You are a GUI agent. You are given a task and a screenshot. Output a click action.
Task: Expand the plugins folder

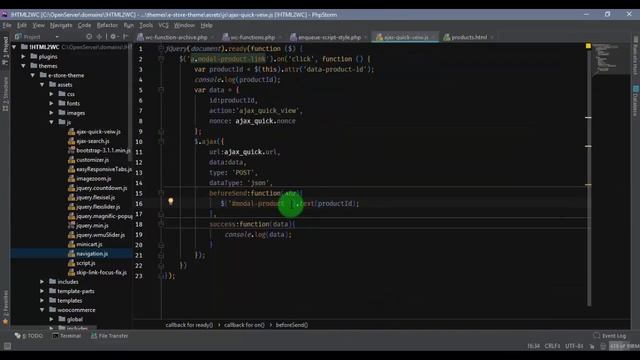pyautogui.click(x=24, y=57)
